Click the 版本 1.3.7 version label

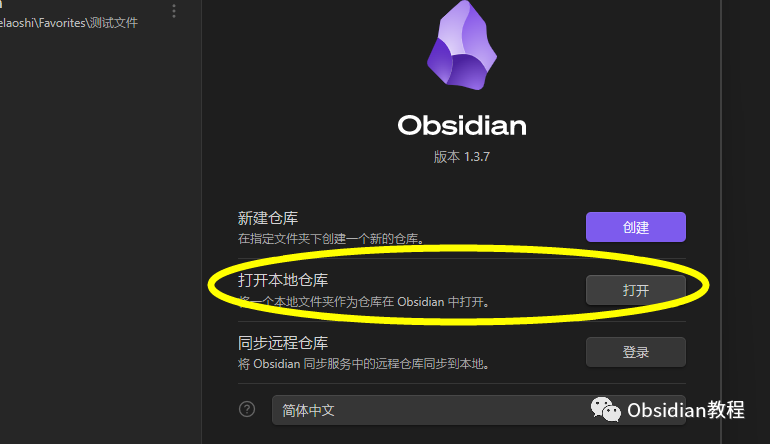coord(462,157)
